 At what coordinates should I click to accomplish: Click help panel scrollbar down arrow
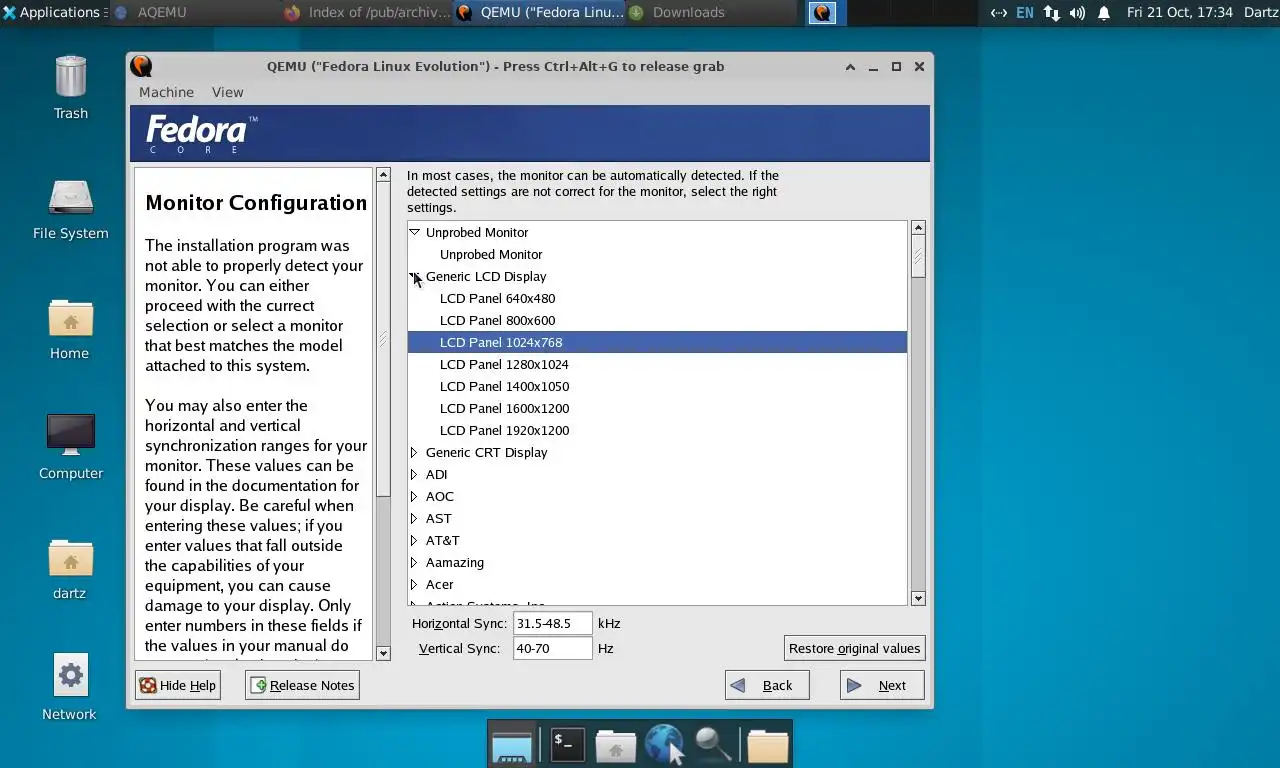point(383,653)
